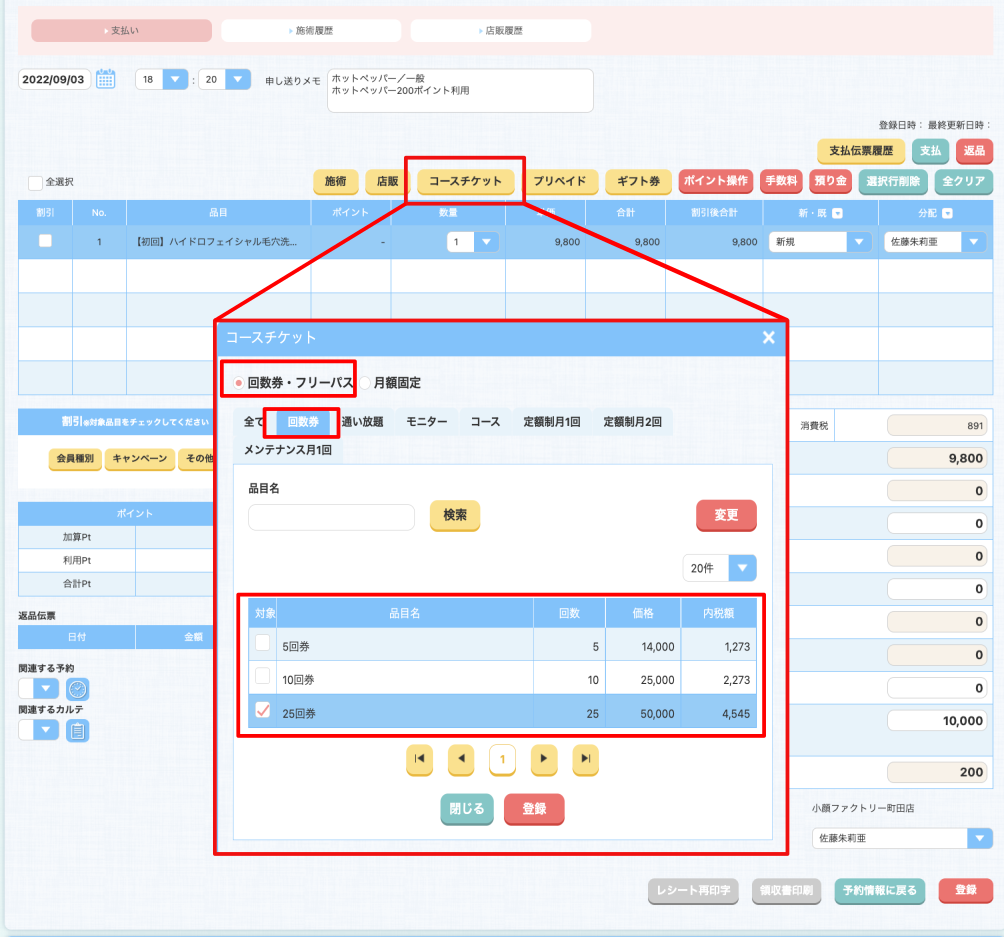
Task: Switch to the 通い放題 tab
Action: pyautogui.click(x=362, y=422)
